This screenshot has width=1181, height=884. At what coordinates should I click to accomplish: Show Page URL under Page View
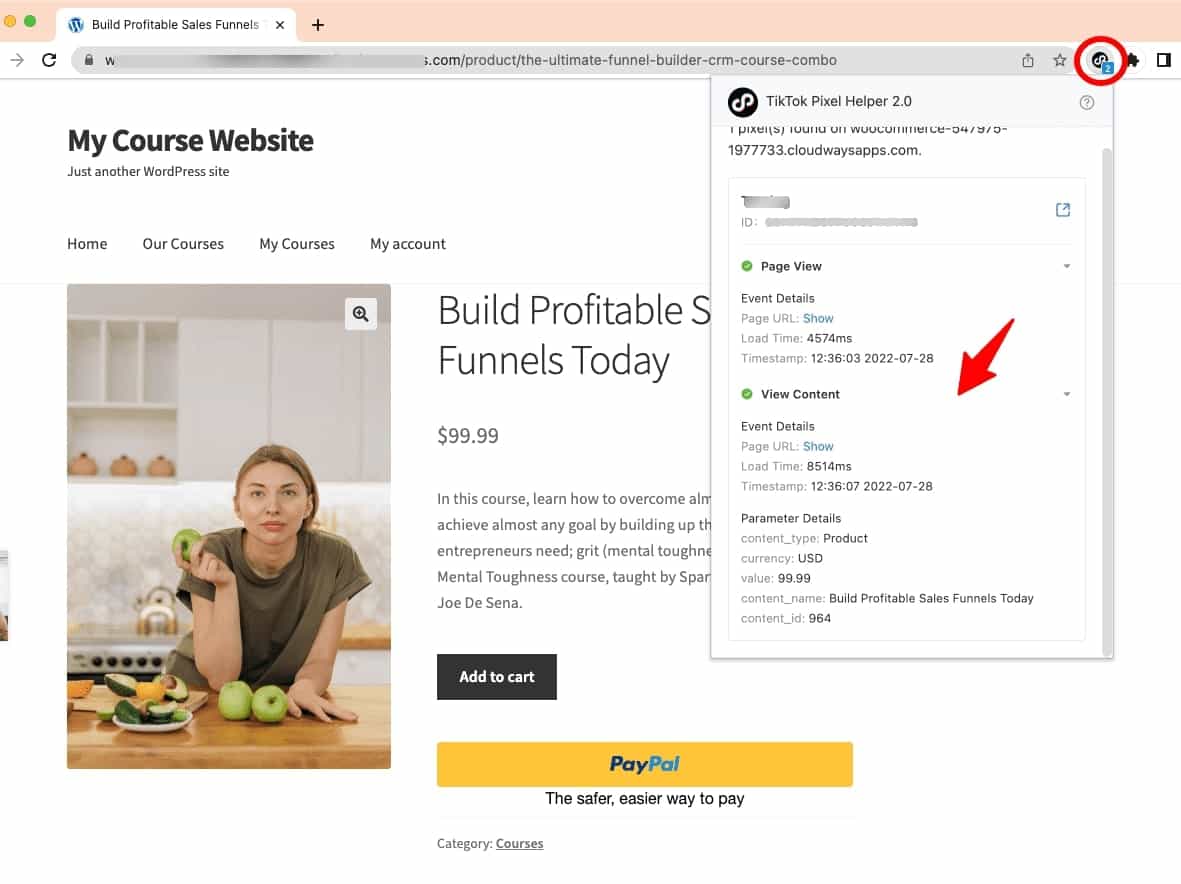tap(818, 319)
